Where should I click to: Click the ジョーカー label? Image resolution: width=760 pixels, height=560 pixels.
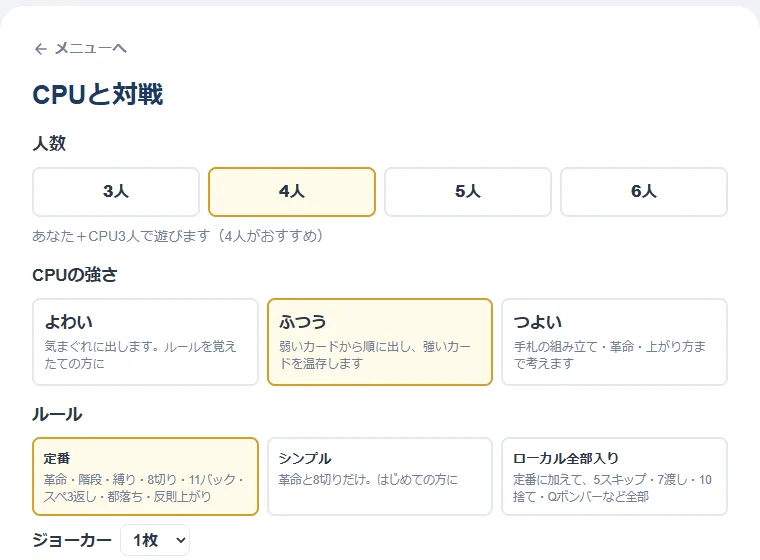pos(72,540)
